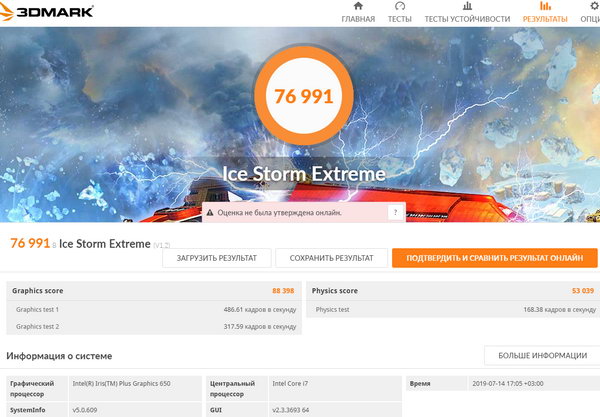Switch to the ТЕСТЫ tab

[x=400, y=19]
